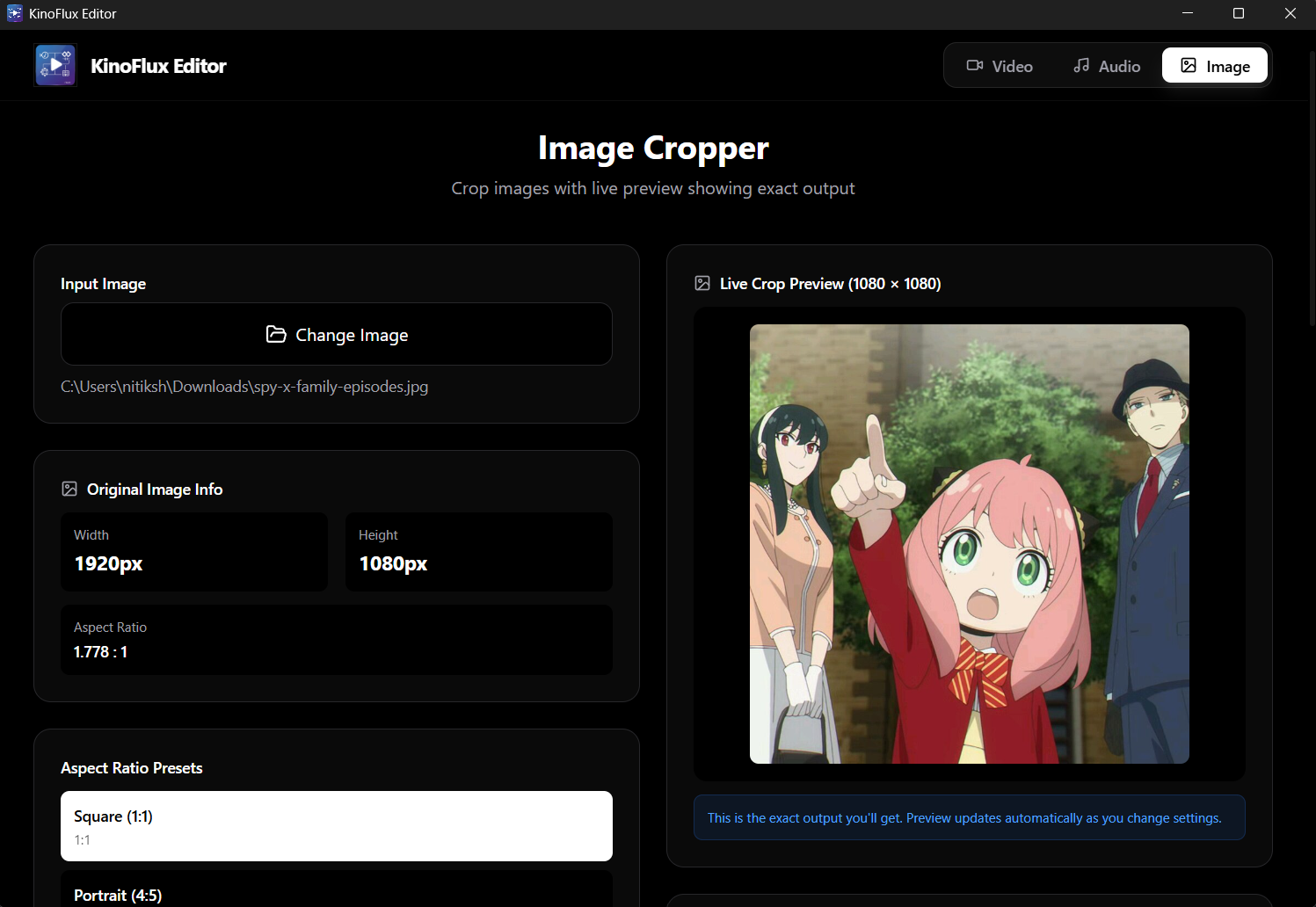This screenshot has width=1316, height=907.
Task: Choose the Portrait (4:5) preset
Action: tap(336, 891)
